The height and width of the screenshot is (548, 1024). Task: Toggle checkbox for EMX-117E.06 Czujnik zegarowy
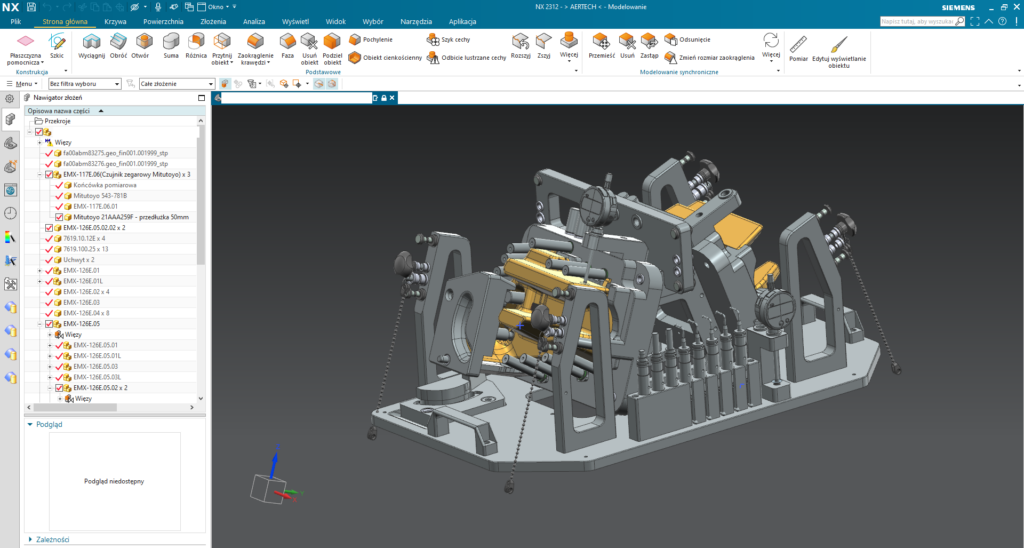48,174
